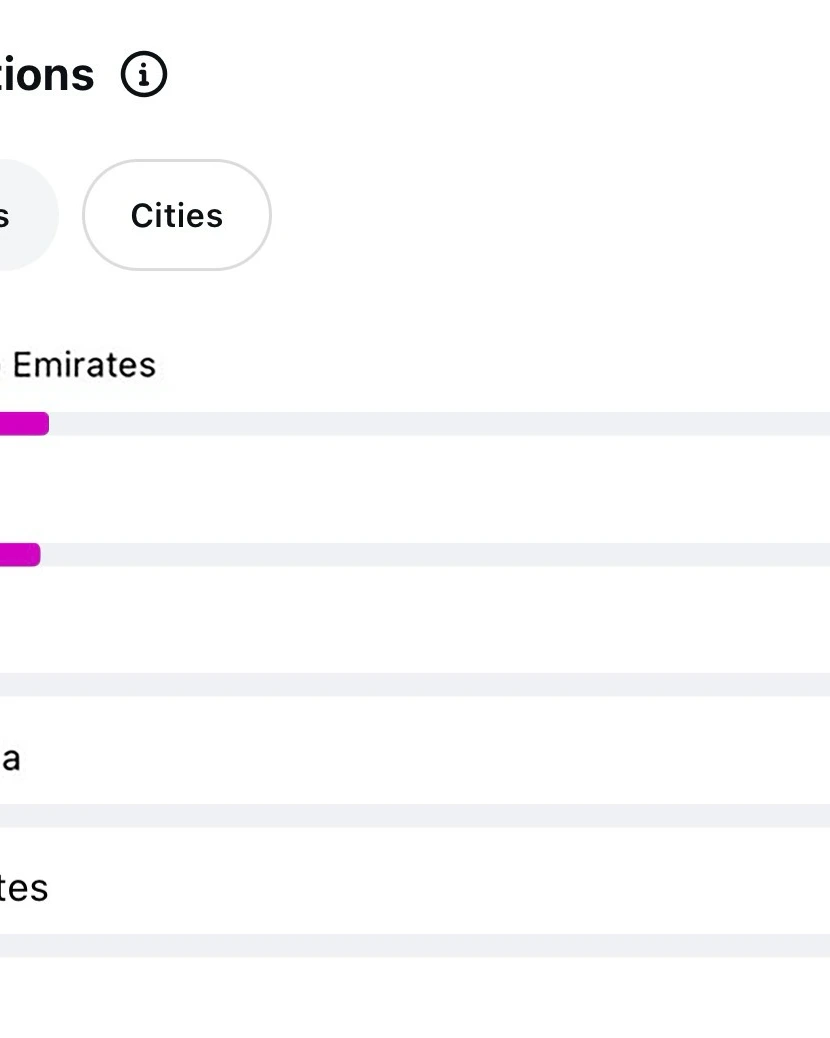The image size is (830, 1038).
Task: Click the magenta fill of the second bar
Action: 20,555
